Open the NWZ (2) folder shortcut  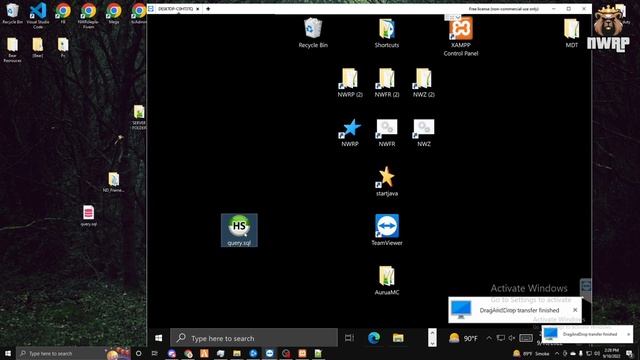pos(423,83)
